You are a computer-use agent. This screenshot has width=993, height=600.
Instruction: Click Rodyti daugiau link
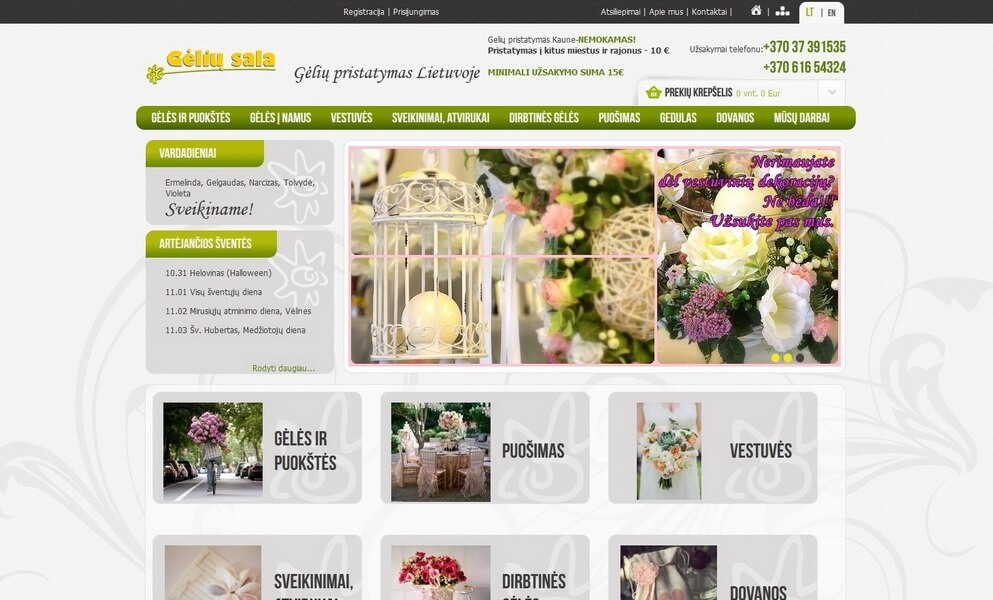(x=283, y=368)
